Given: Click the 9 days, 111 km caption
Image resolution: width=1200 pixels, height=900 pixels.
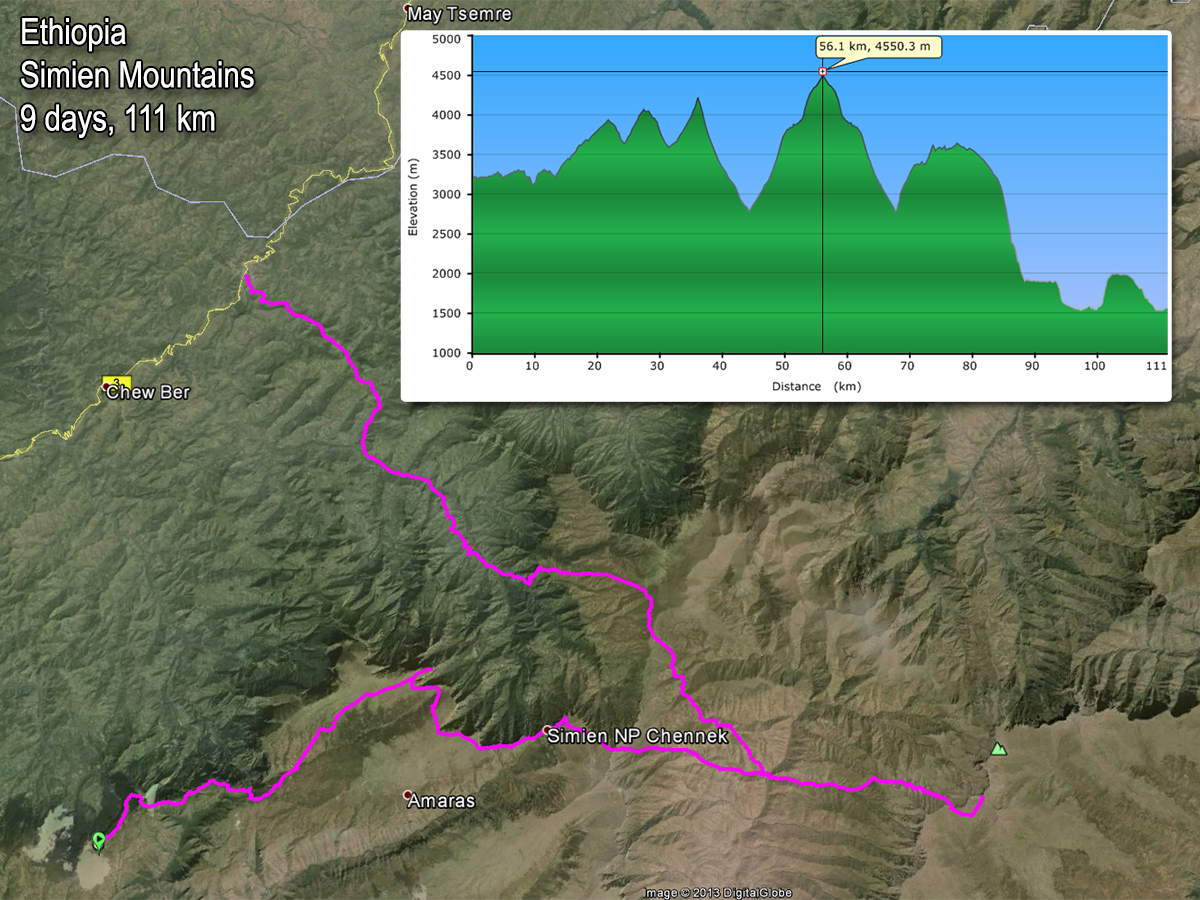Looking at the screenshot, I should [x=117, y=119].
